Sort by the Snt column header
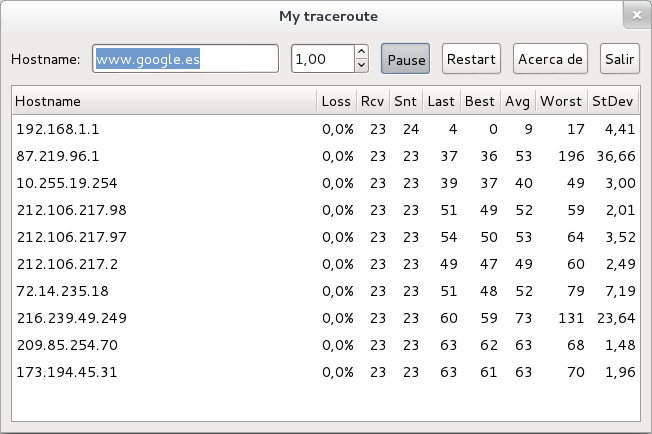 (x=406, y=101)
